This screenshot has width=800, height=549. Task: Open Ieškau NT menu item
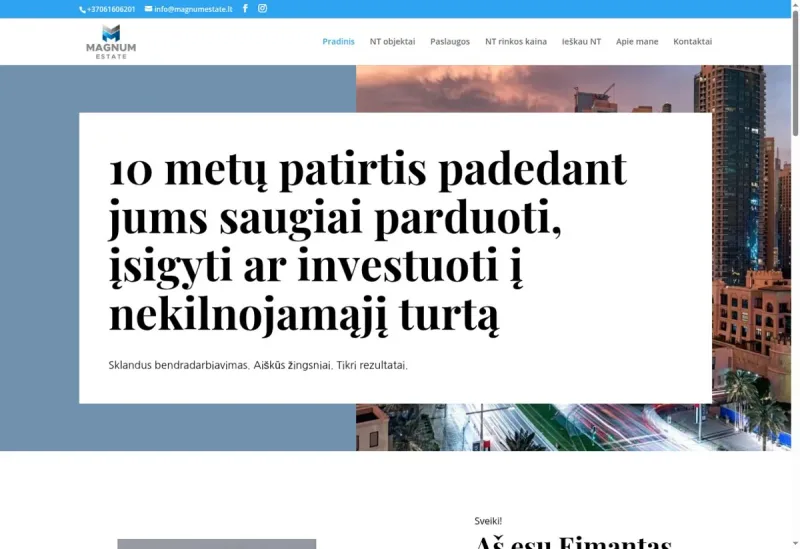coord(581,41)
